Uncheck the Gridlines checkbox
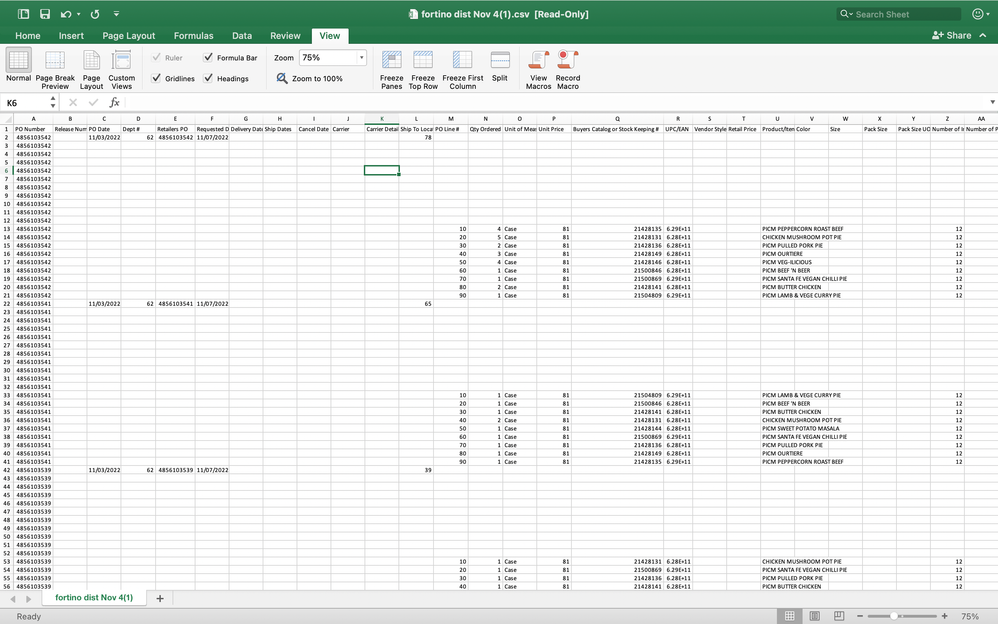This screenshot has width=998, height=624. click(x=157, y=78)
